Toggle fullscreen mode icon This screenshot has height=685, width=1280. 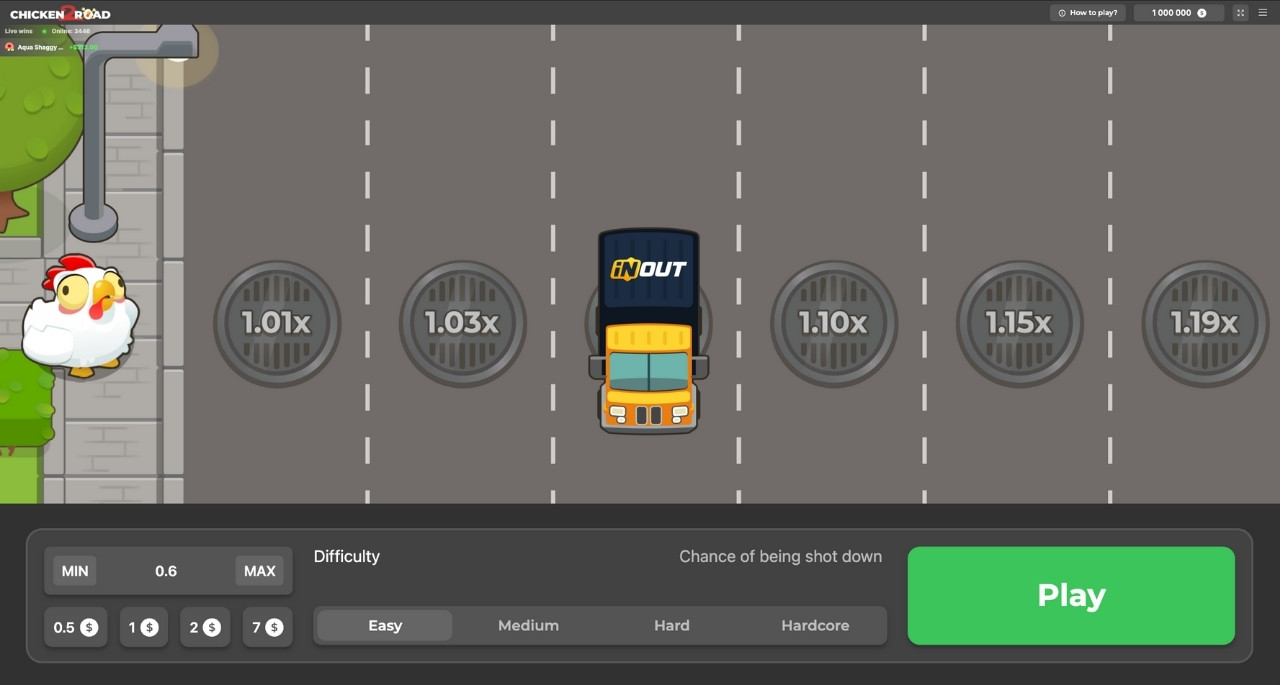[x=1240, y=13]
